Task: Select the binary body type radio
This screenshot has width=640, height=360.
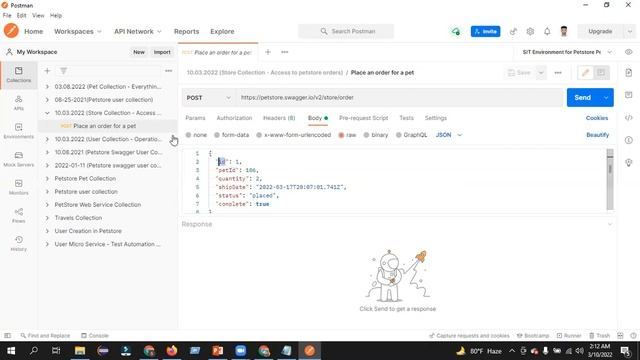Action: click(366, 135)
